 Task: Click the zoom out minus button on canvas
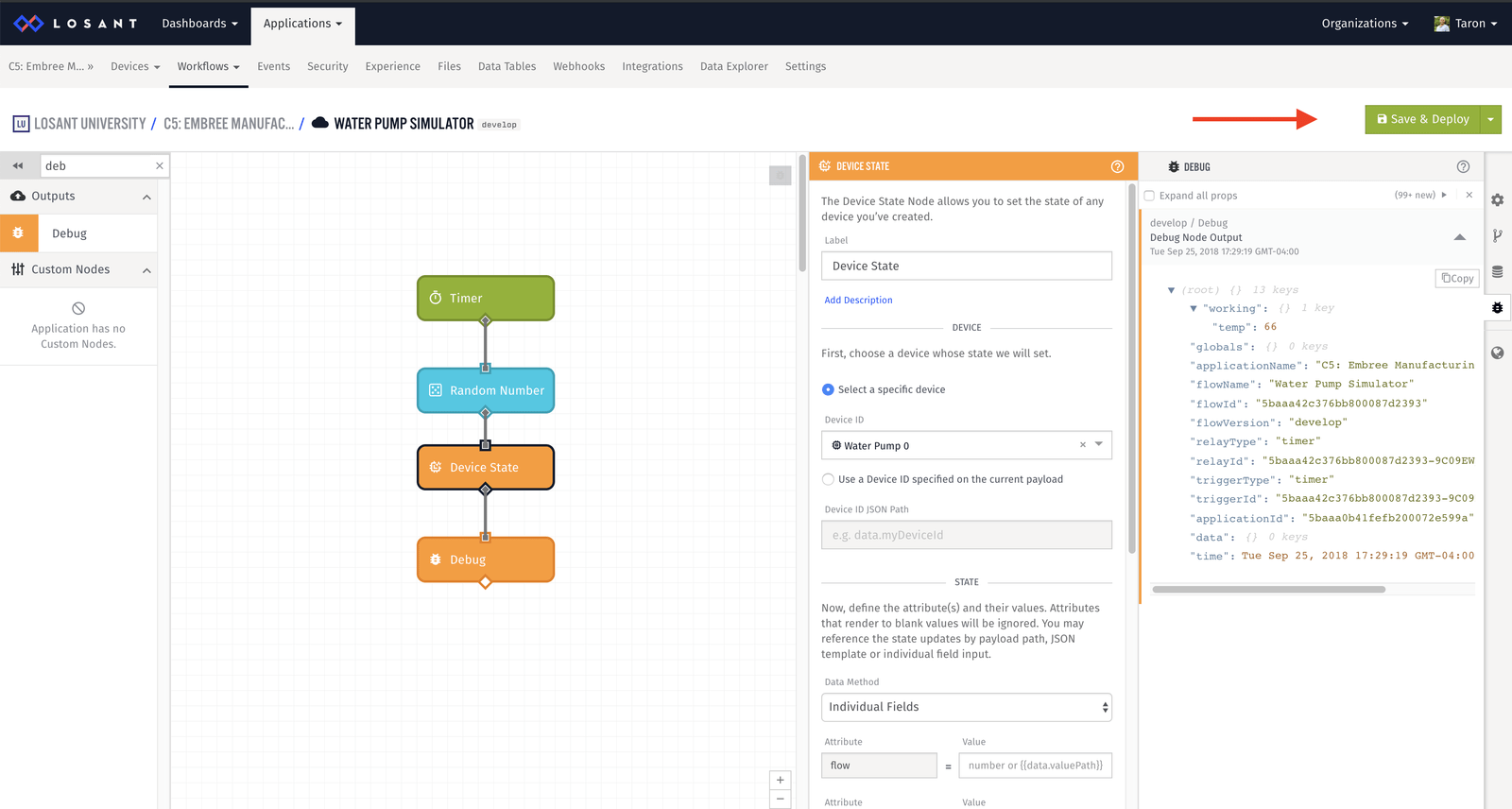pos(780,800)
